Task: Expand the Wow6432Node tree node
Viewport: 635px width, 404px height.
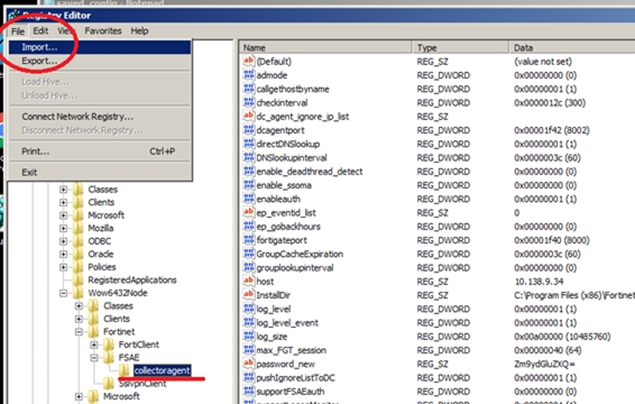Action: [63, 293]
